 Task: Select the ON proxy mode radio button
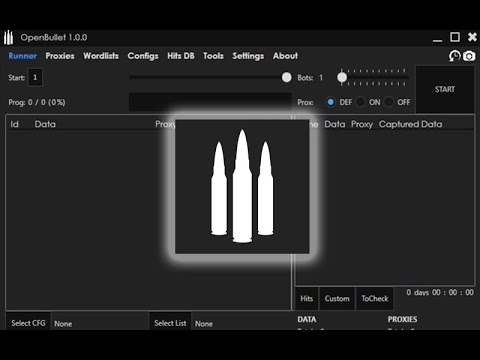[x=360, y=102]
